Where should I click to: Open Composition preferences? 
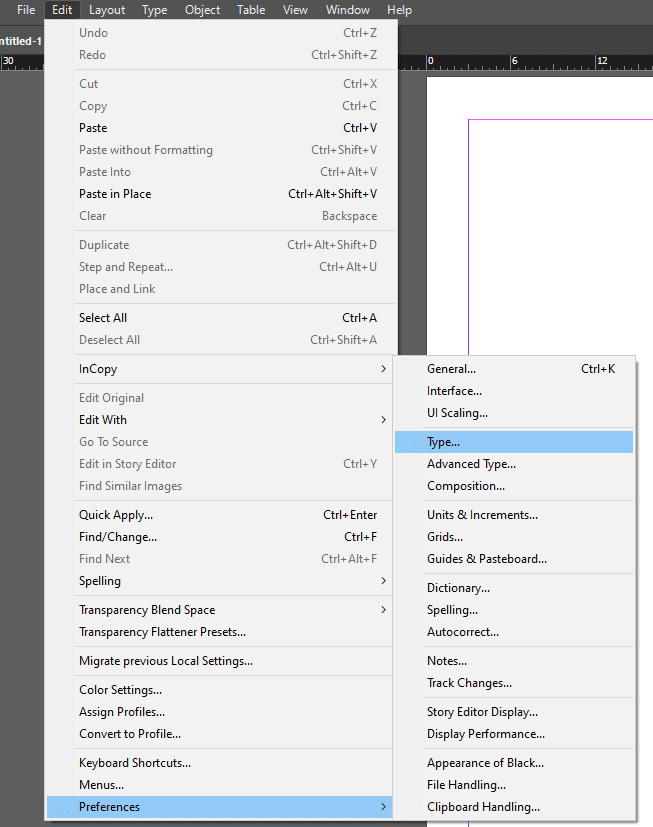coord(514,486)
